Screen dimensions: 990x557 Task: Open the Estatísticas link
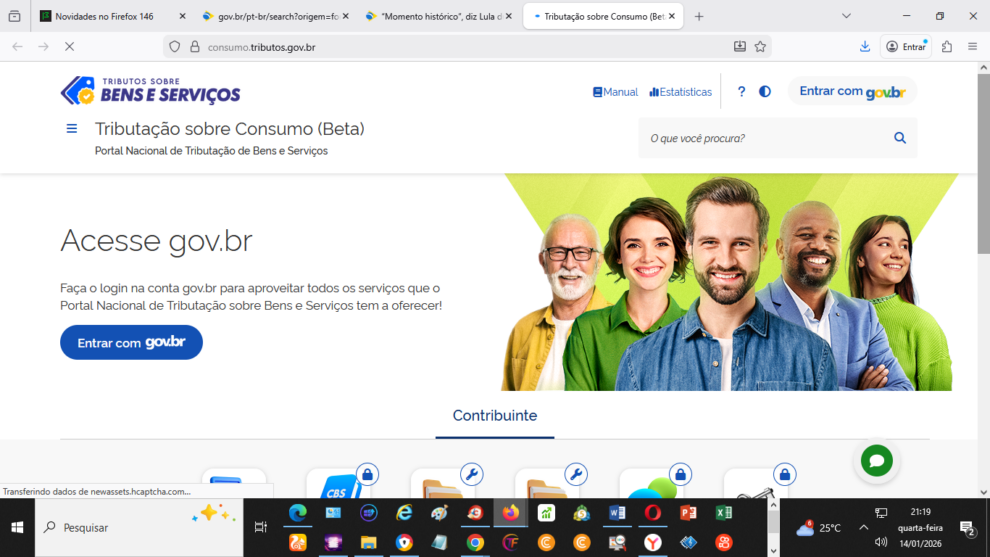[x=680, y=92]
